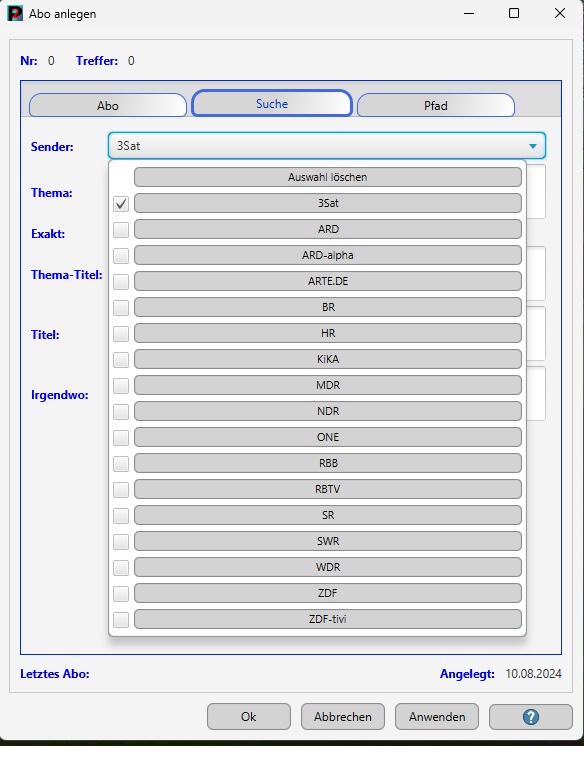Tick the ARD-alpha checkbox
The width and height of the screenshot is (584, 764).
(x=121, y=255)
